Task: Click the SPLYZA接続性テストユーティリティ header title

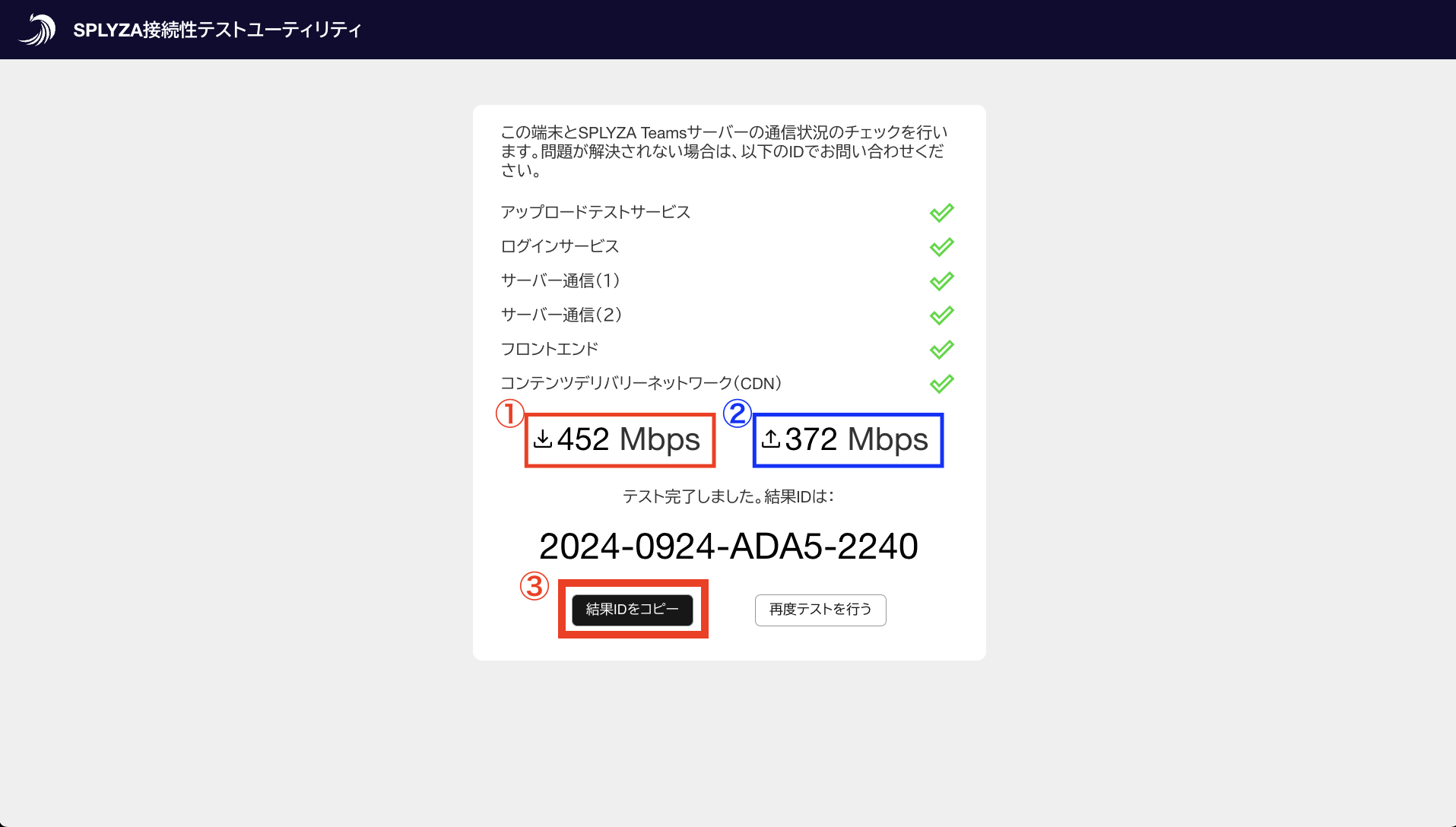Action: pyautogui.click(x=217, y=30)
